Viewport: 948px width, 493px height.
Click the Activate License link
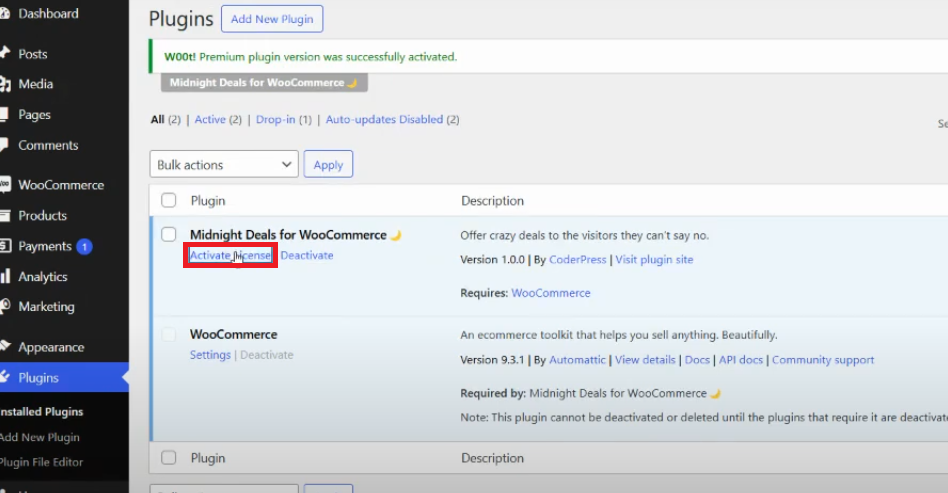(x=231, y=256)
